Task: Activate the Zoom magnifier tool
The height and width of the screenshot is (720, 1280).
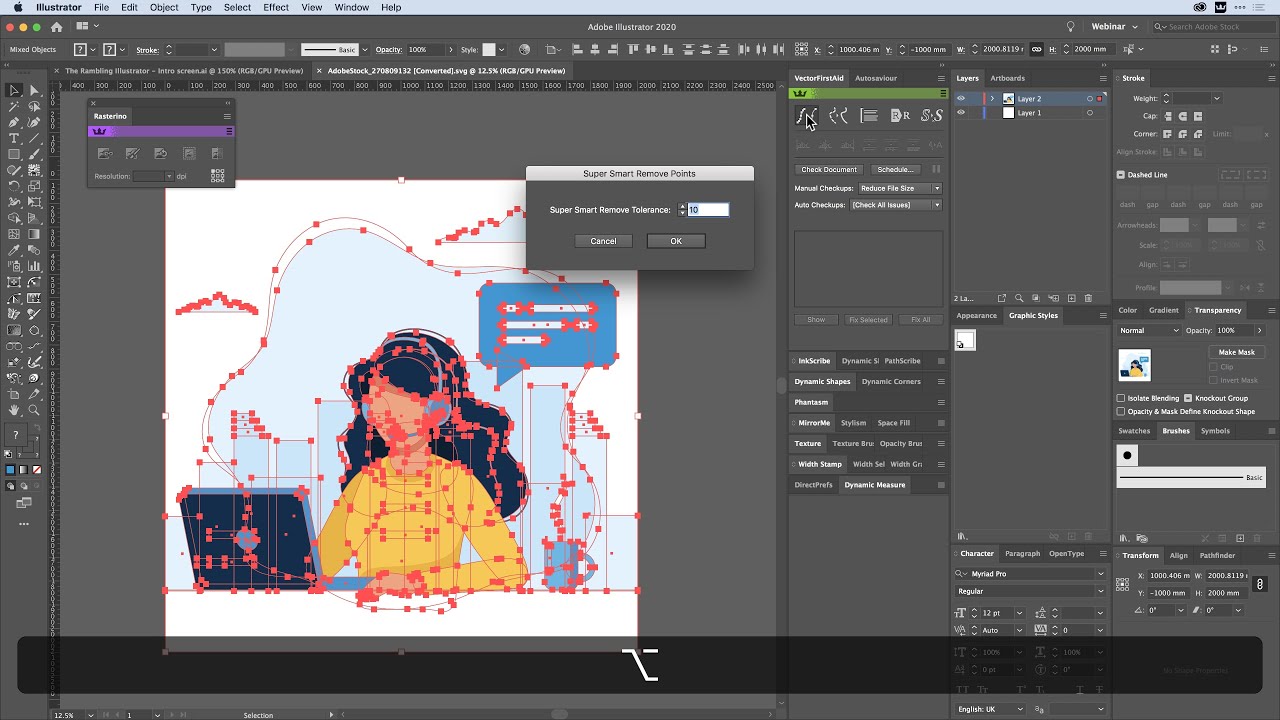Action: coord(34,410)
